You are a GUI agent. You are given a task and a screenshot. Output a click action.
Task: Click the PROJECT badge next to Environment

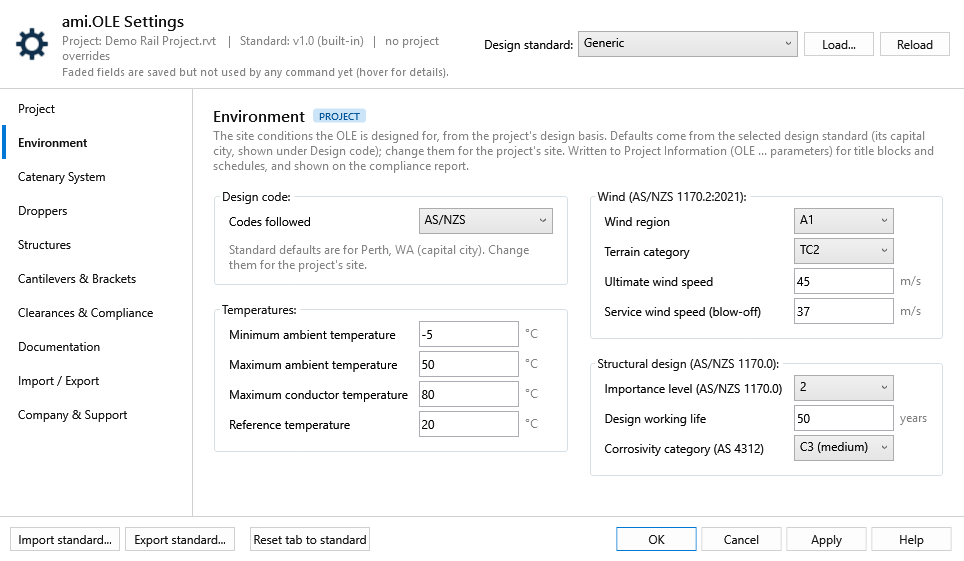tap(339, 116)
